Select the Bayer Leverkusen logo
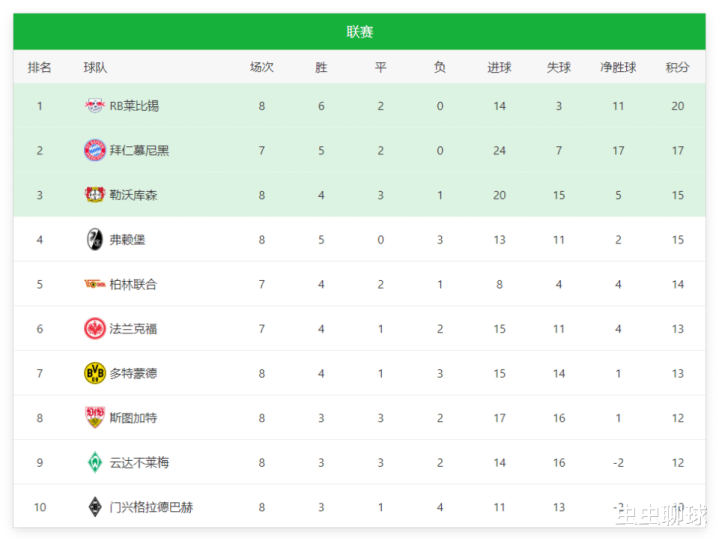719x541 pixels. pos(95,195)
